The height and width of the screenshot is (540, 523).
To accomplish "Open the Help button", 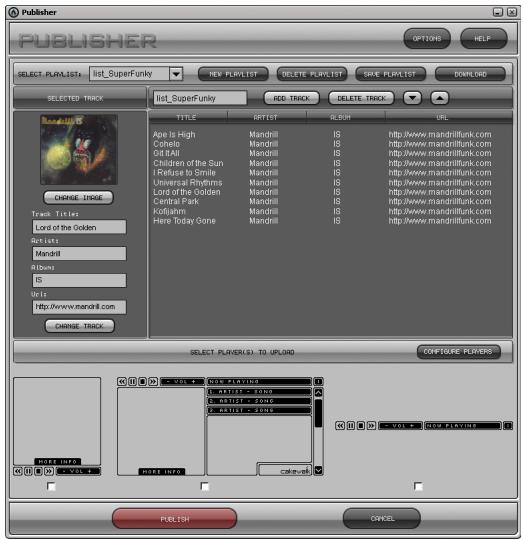I will tap(483, 39).
